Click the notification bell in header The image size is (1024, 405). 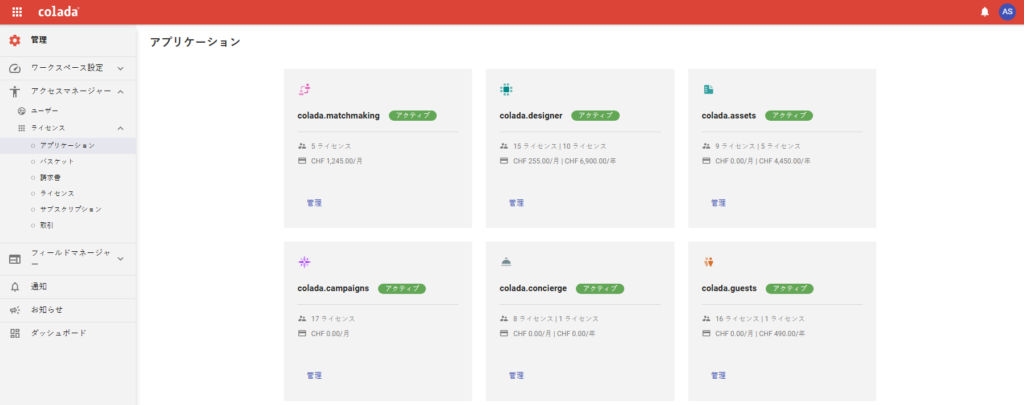pos(985,12)
